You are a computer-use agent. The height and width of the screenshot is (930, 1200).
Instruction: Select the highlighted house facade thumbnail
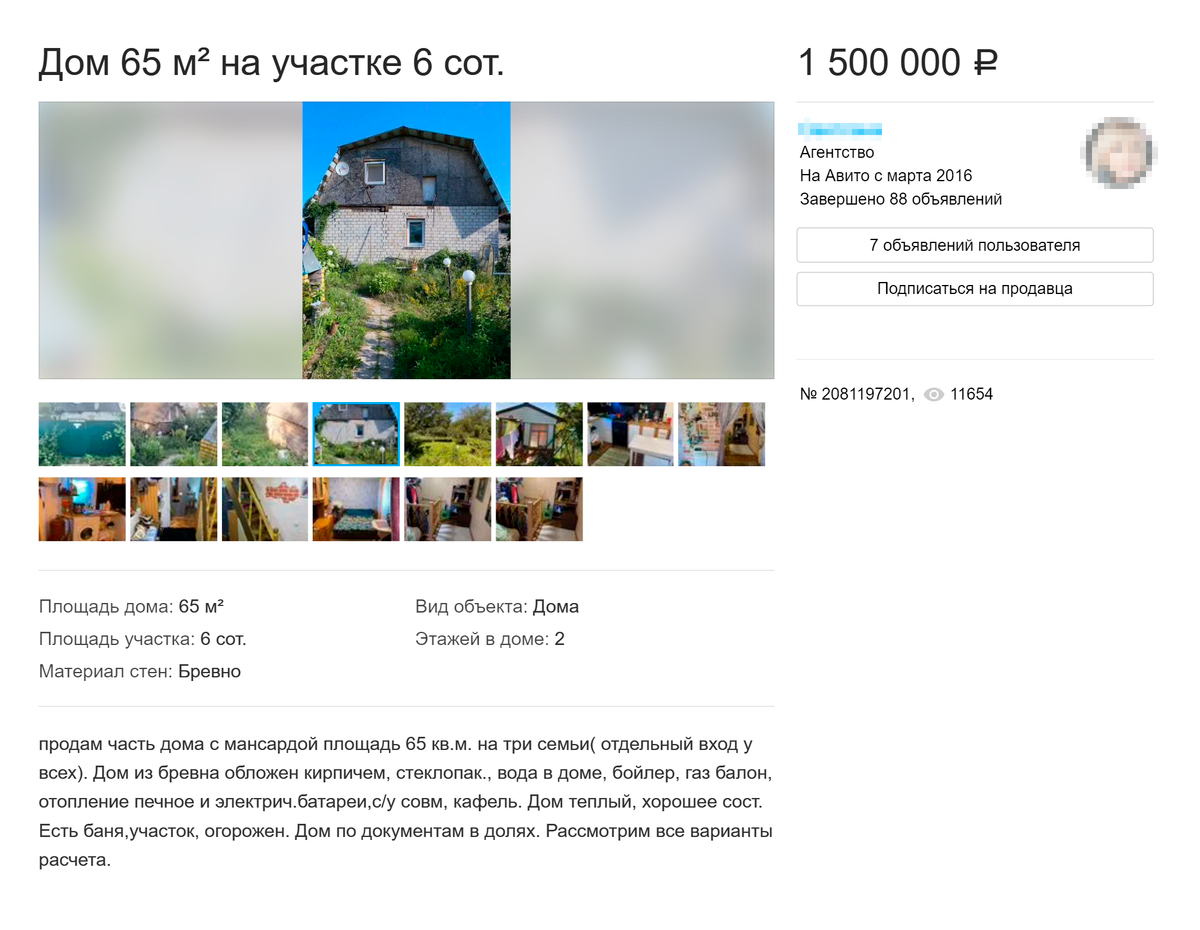coord(356,434)
